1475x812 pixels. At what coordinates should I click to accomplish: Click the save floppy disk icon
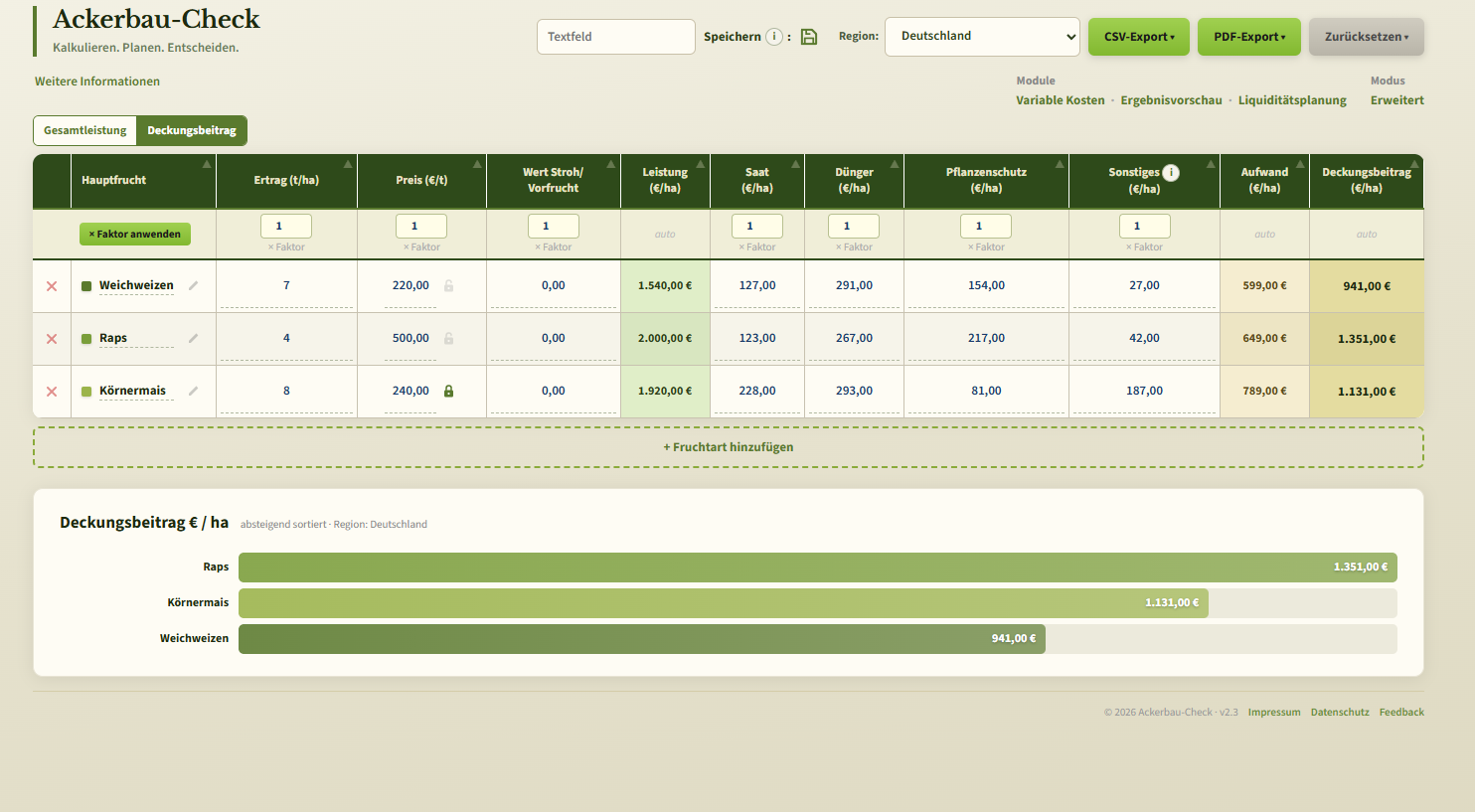click(809, 37)
